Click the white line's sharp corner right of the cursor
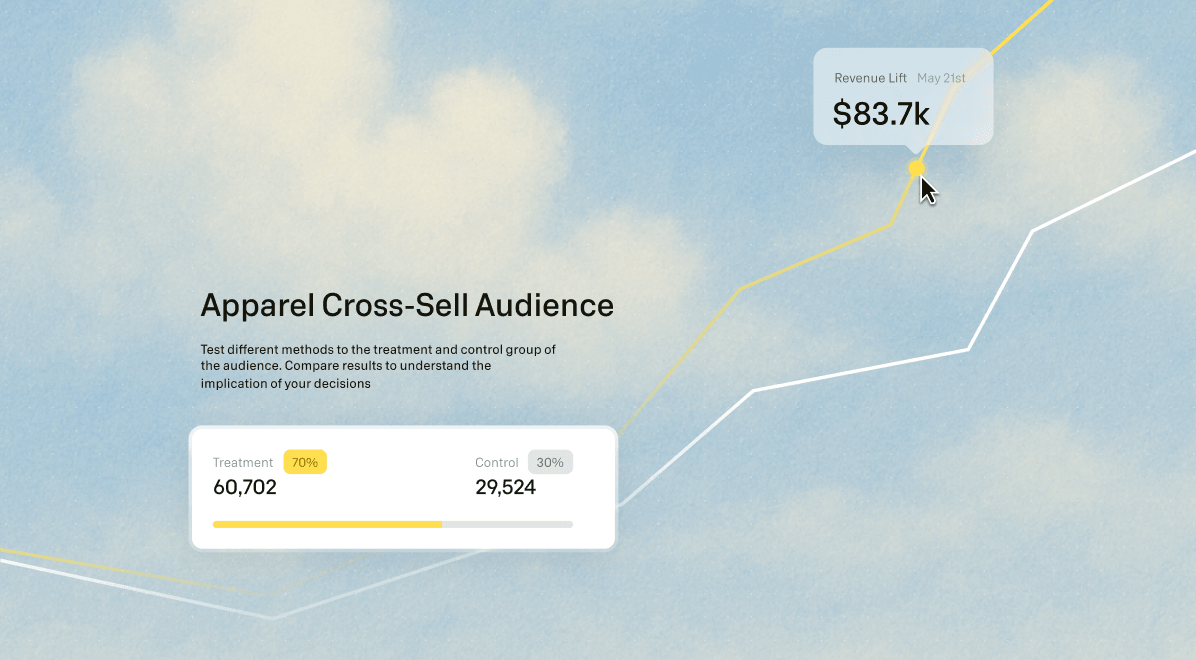Image resolution: width=1196 pixels, height=660 pixels. [x=1032, y=231]
